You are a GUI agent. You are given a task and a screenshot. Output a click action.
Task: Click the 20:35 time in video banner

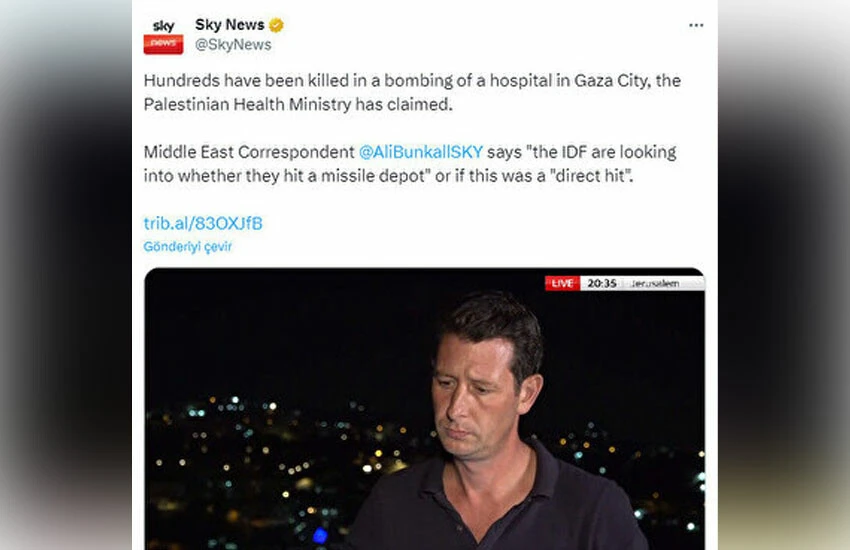[602, 283]
